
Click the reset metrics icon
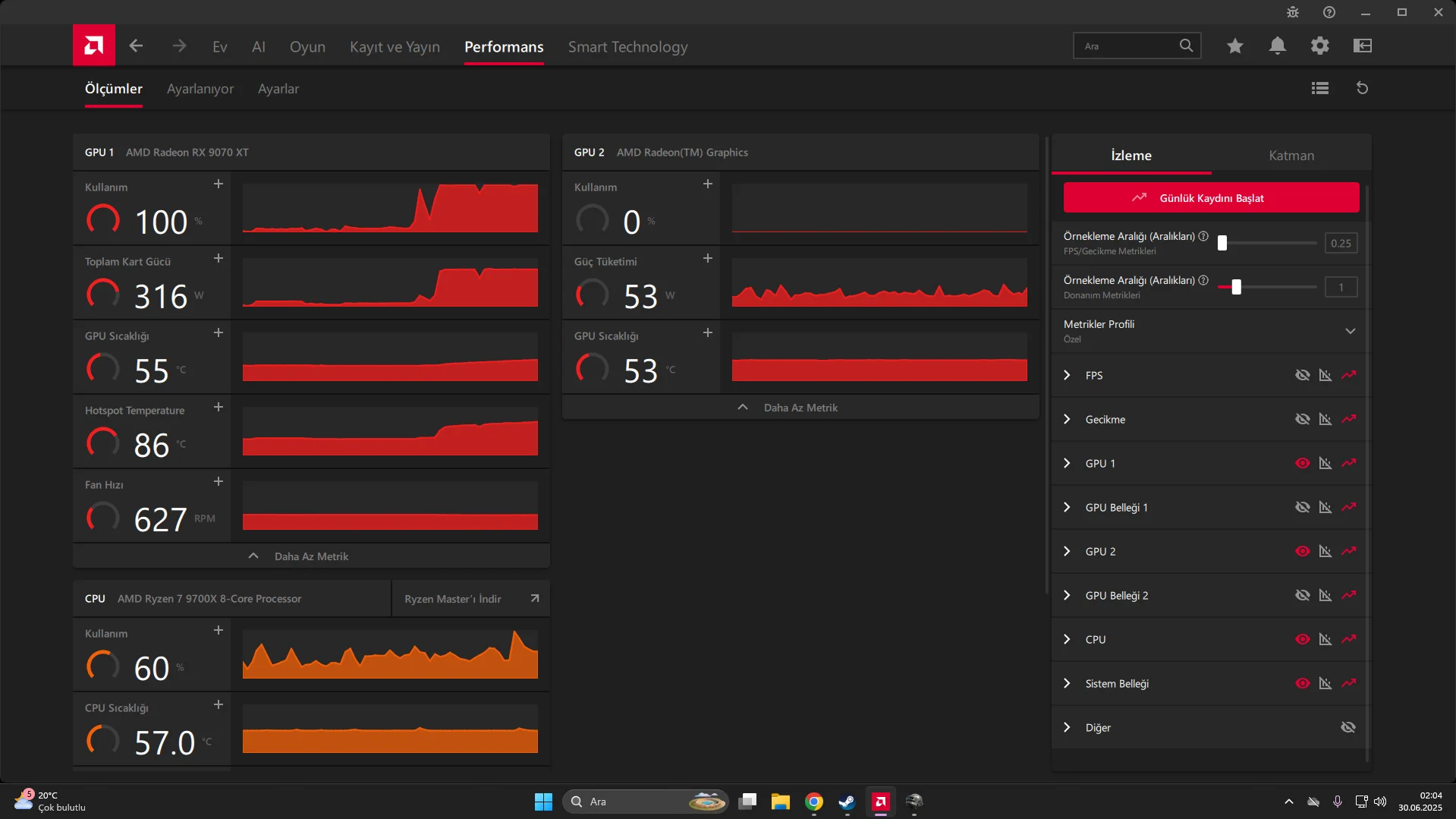point(1362,88)
